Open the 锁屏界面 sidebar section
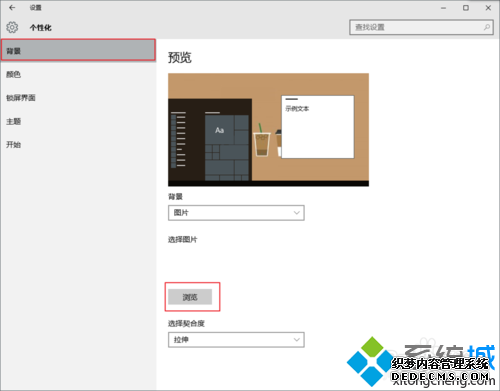Image resolution: width=500 pixels, height=391 pixels. (x=78, y=98)
